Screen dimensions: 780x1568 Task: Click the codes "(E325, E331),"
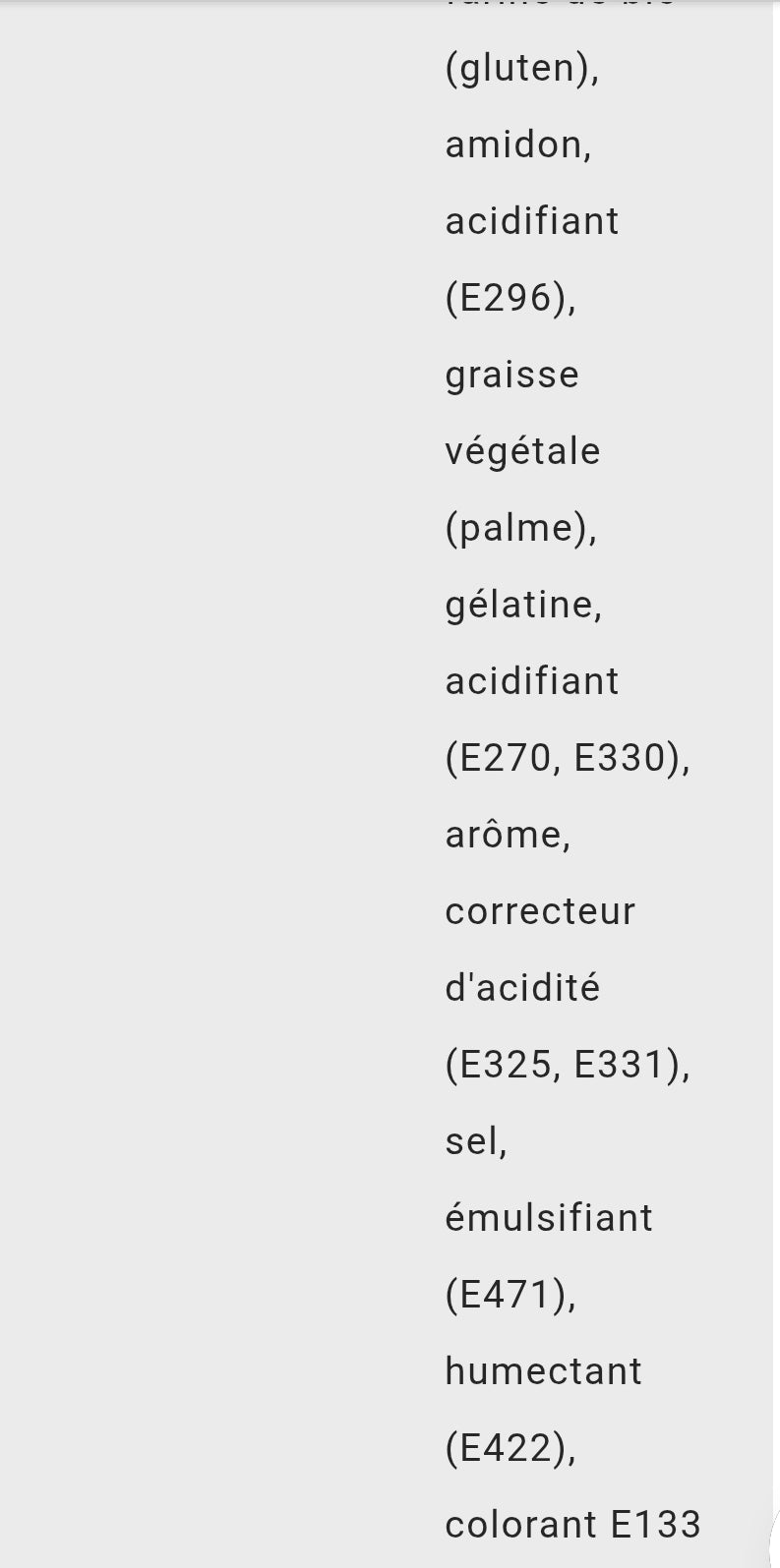[x=569, y=1065]
